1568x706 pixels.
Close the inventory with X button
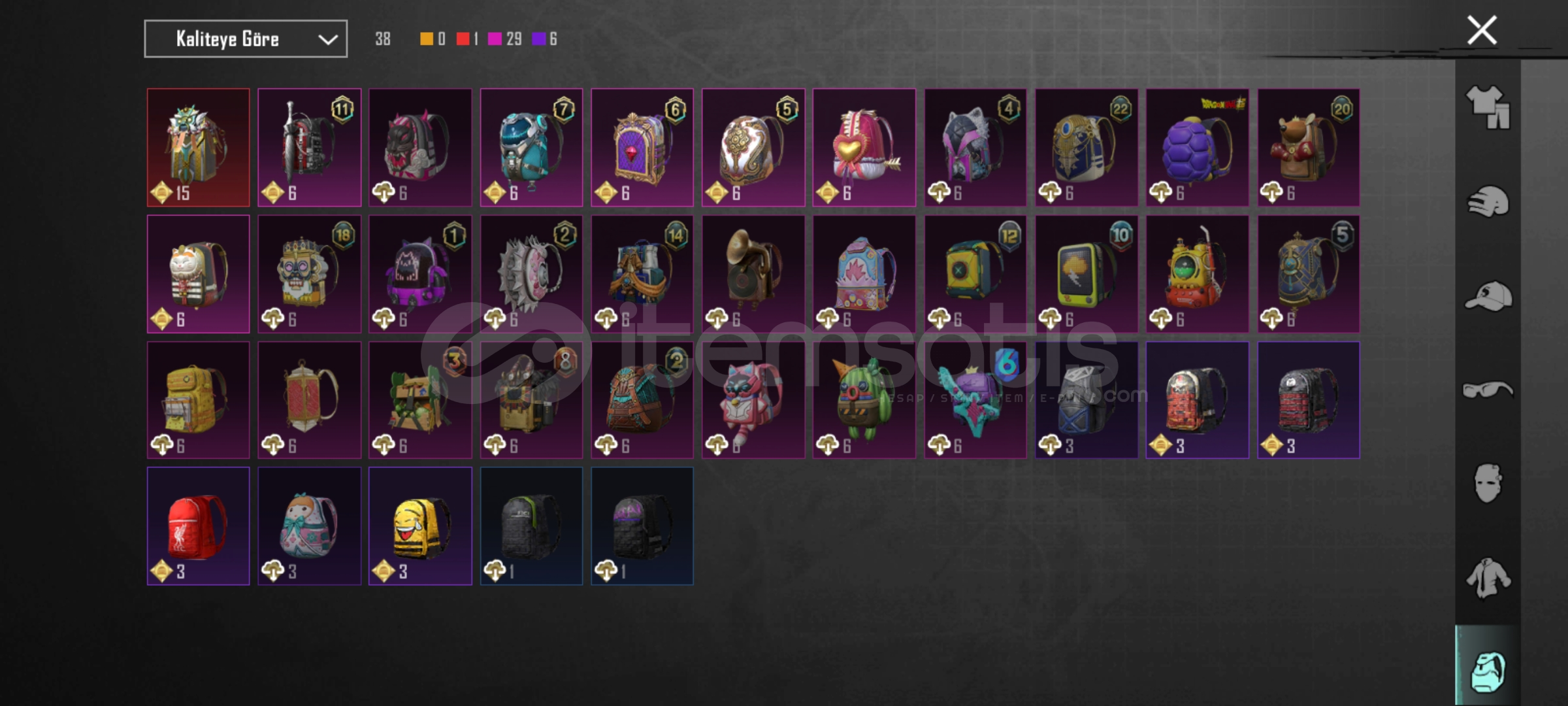click(1481, 30)
